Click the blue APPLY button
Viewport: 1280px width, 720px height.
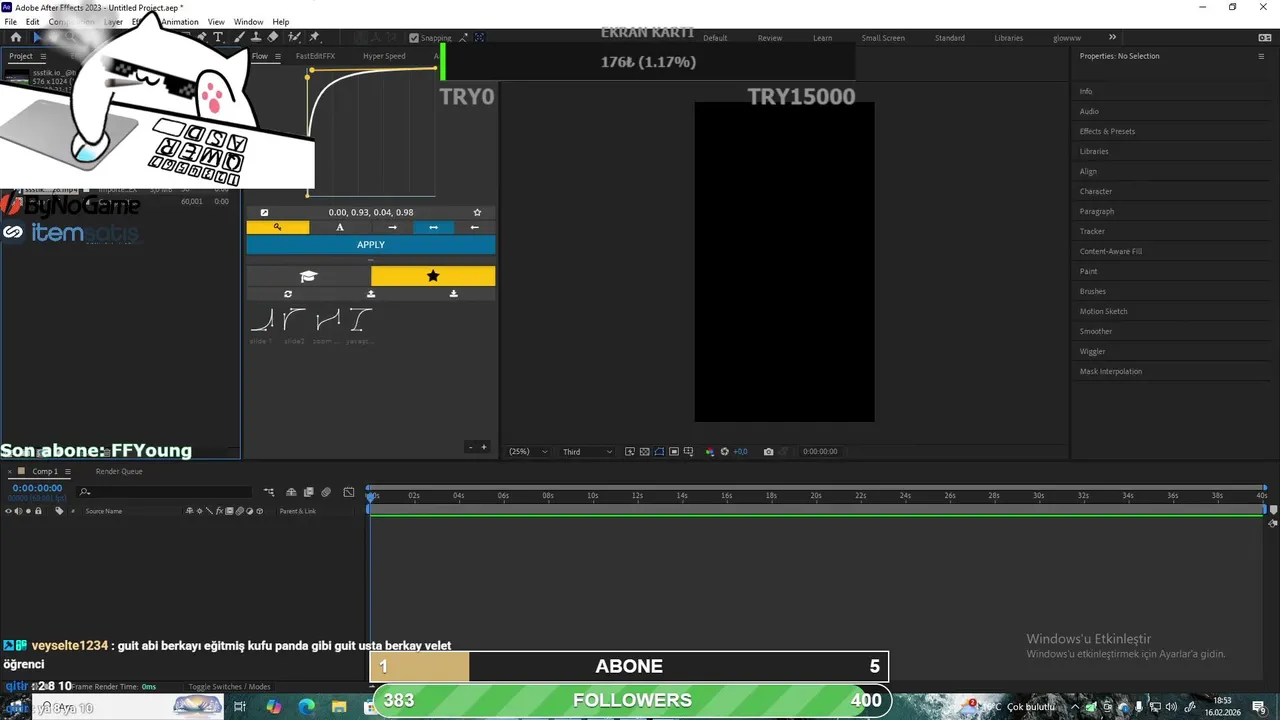[x=371, y=245]
